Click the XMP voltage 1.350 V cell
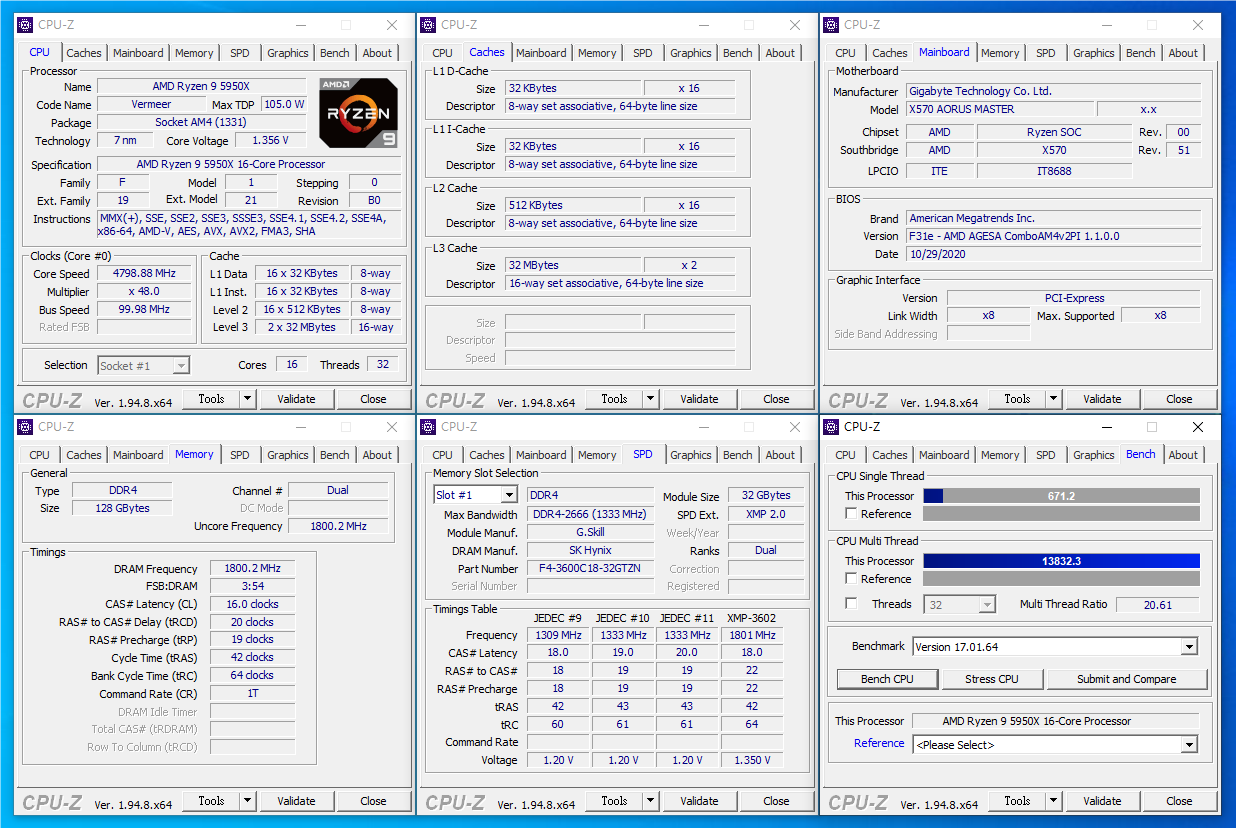The image size is (1236, 828). [x=751, y=760]
